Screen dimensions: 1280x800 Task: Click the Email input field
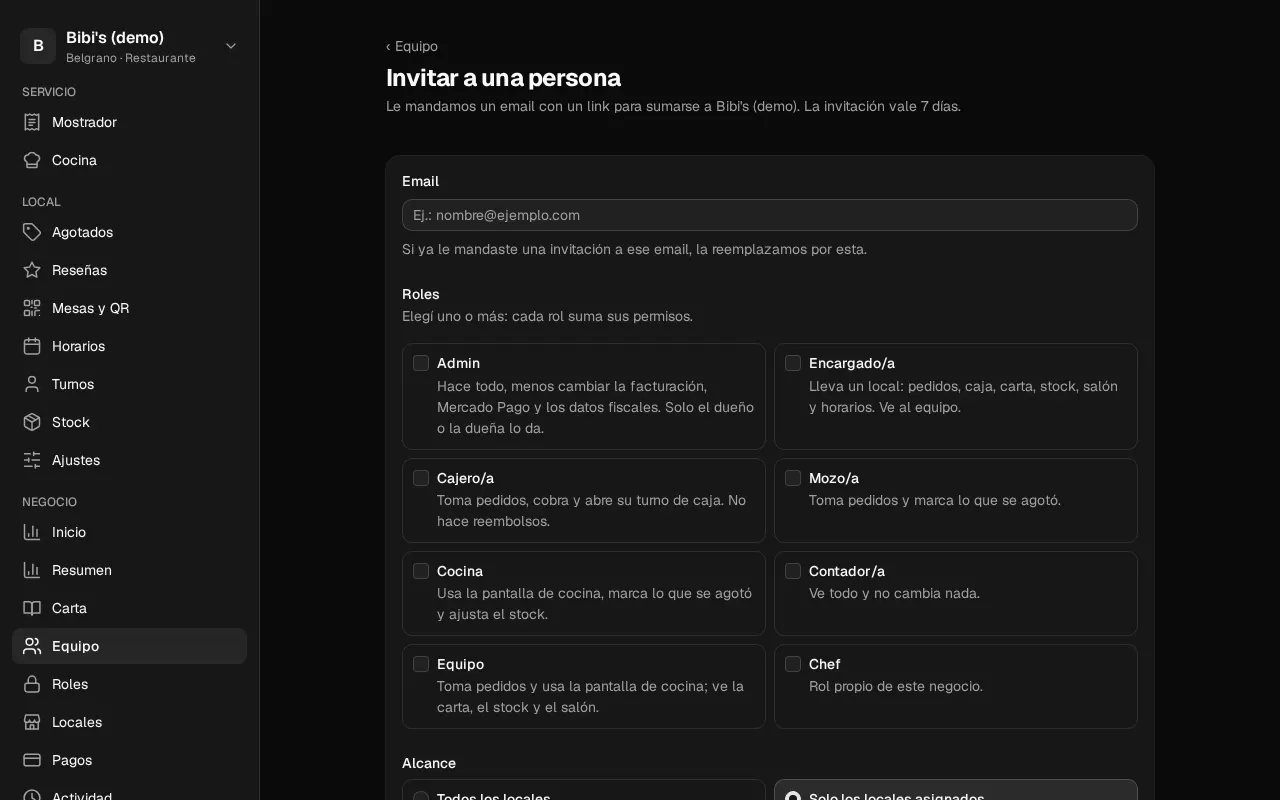pos(770,215)
